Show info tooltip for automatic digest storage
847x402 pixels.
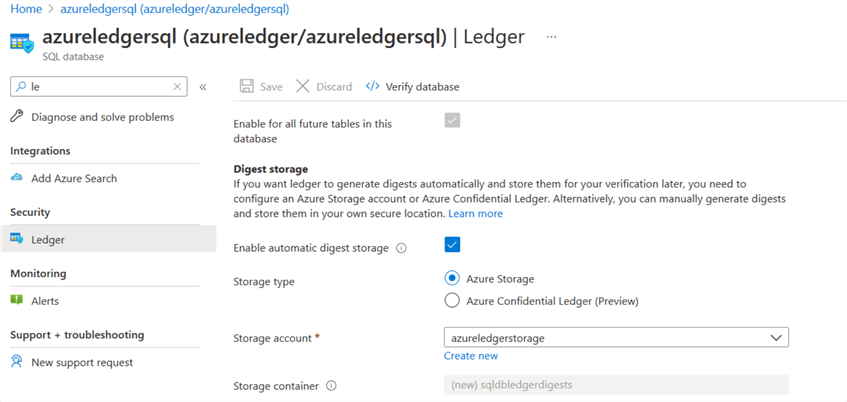point(401,248)
